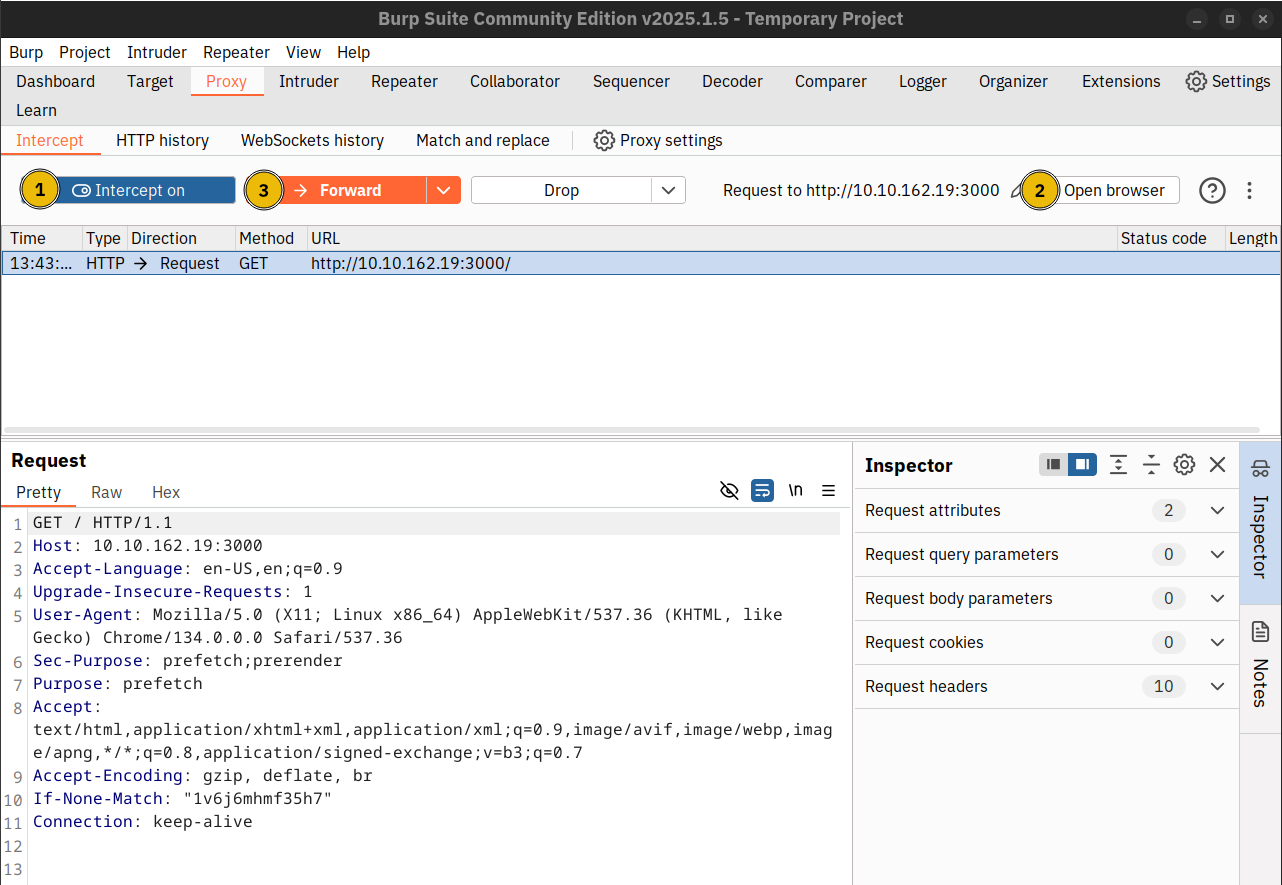Select the intercepted GET request row
Screen dimensions: 1282x885
pyautogui.click(x=641, y=263)
